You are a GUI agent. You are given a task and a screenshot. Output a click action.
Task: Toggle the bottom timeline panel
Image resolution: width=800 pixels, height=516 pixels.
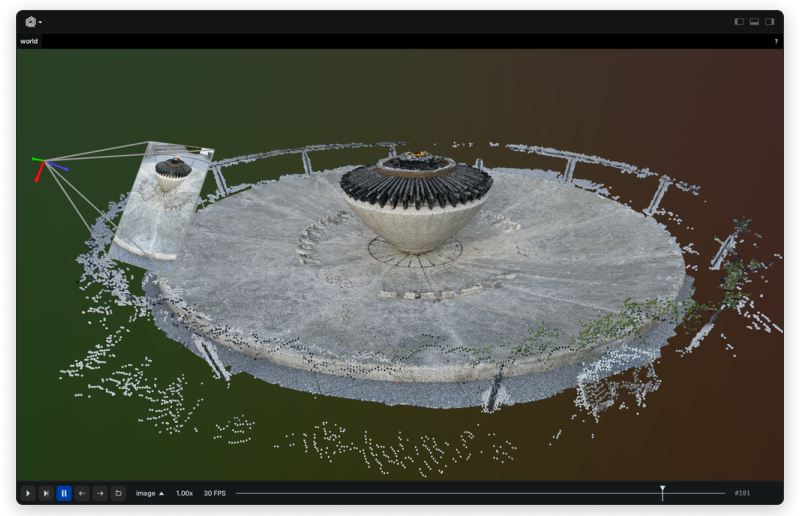pyautogui.click(x=754, y=21)
